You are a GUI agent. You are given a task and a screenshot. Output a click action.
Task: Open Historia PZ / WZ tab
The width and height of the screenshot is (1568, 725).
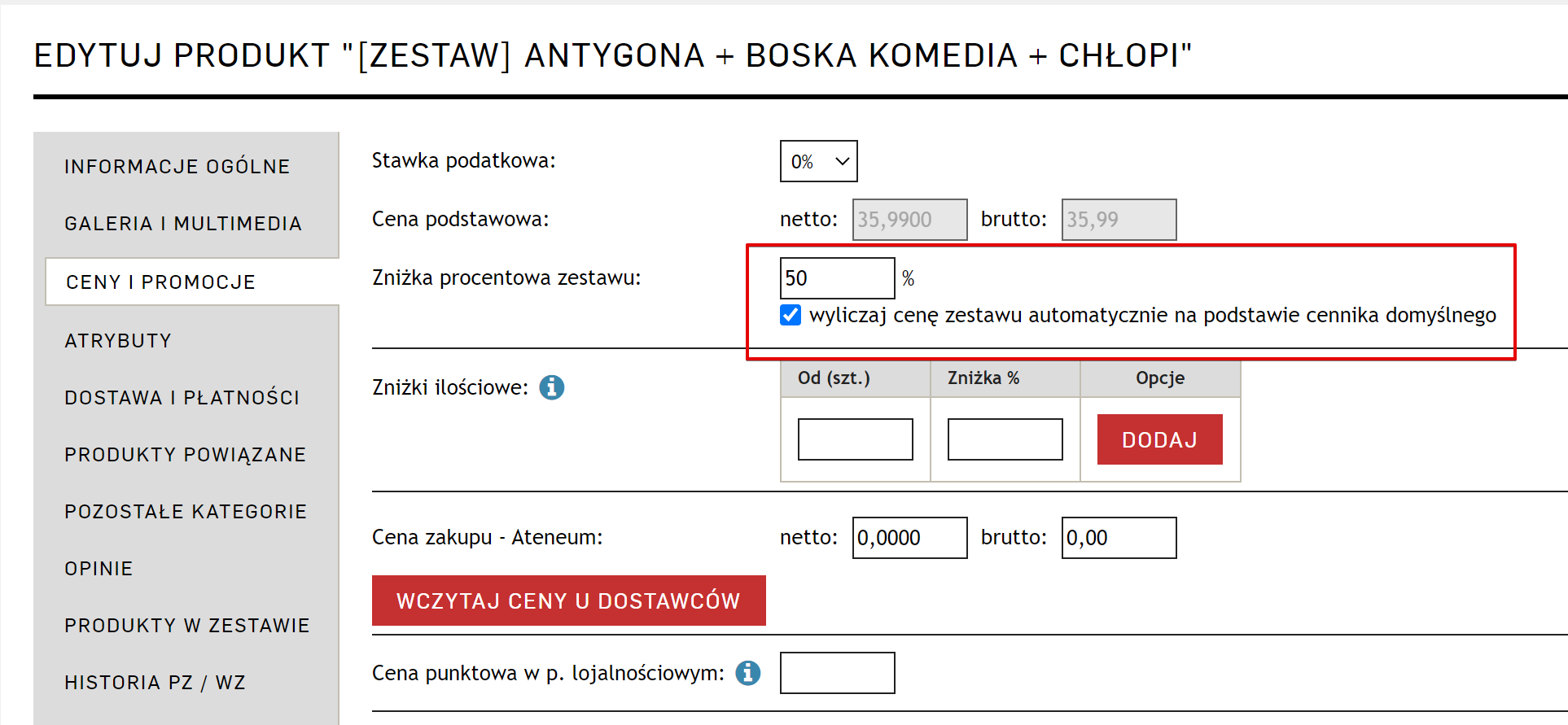point(155,683)
